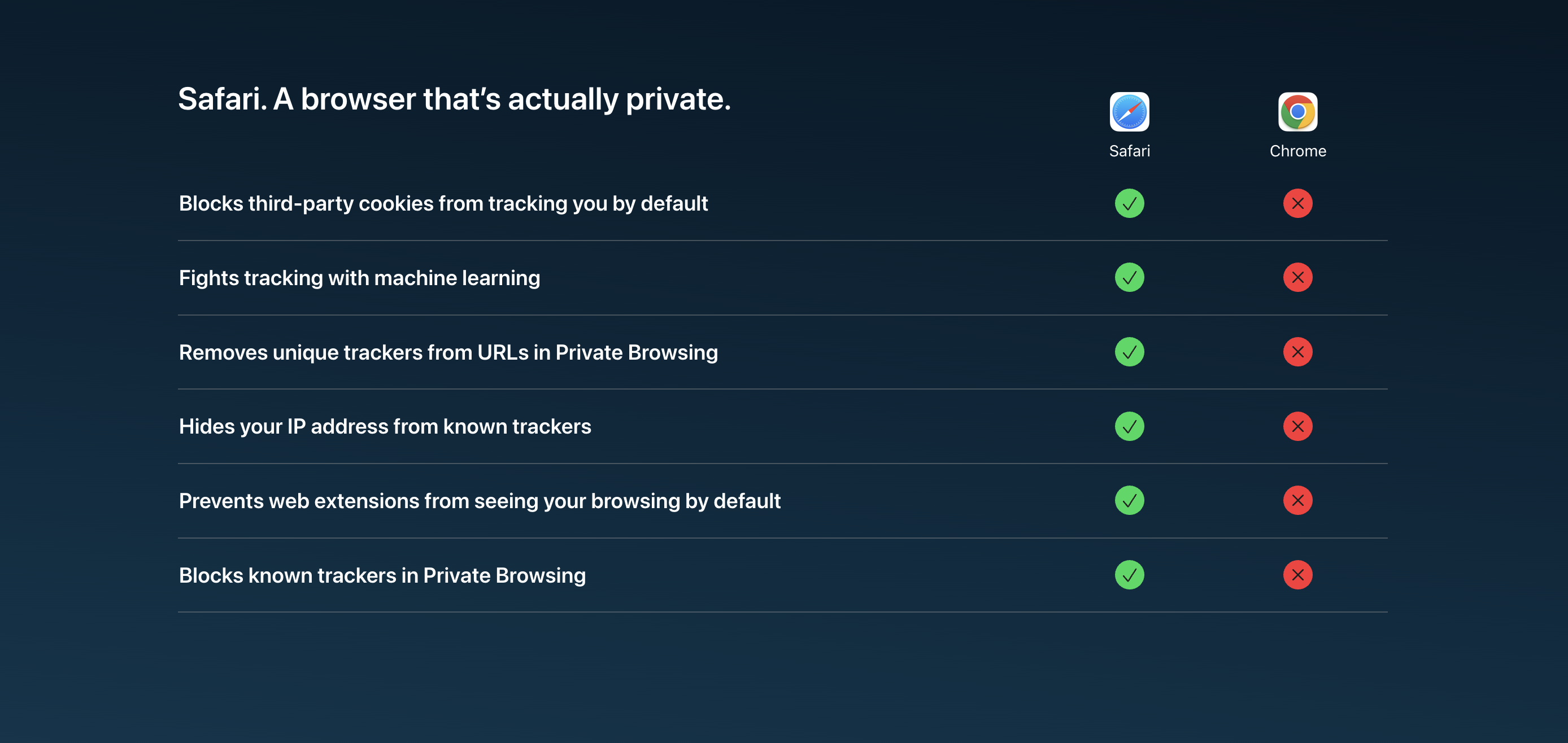This screenshot has width=1568, height=743.
Task: Click 'Fights tracking with machine learning' text
Action: pyautogui.click(x=359, y=278)
